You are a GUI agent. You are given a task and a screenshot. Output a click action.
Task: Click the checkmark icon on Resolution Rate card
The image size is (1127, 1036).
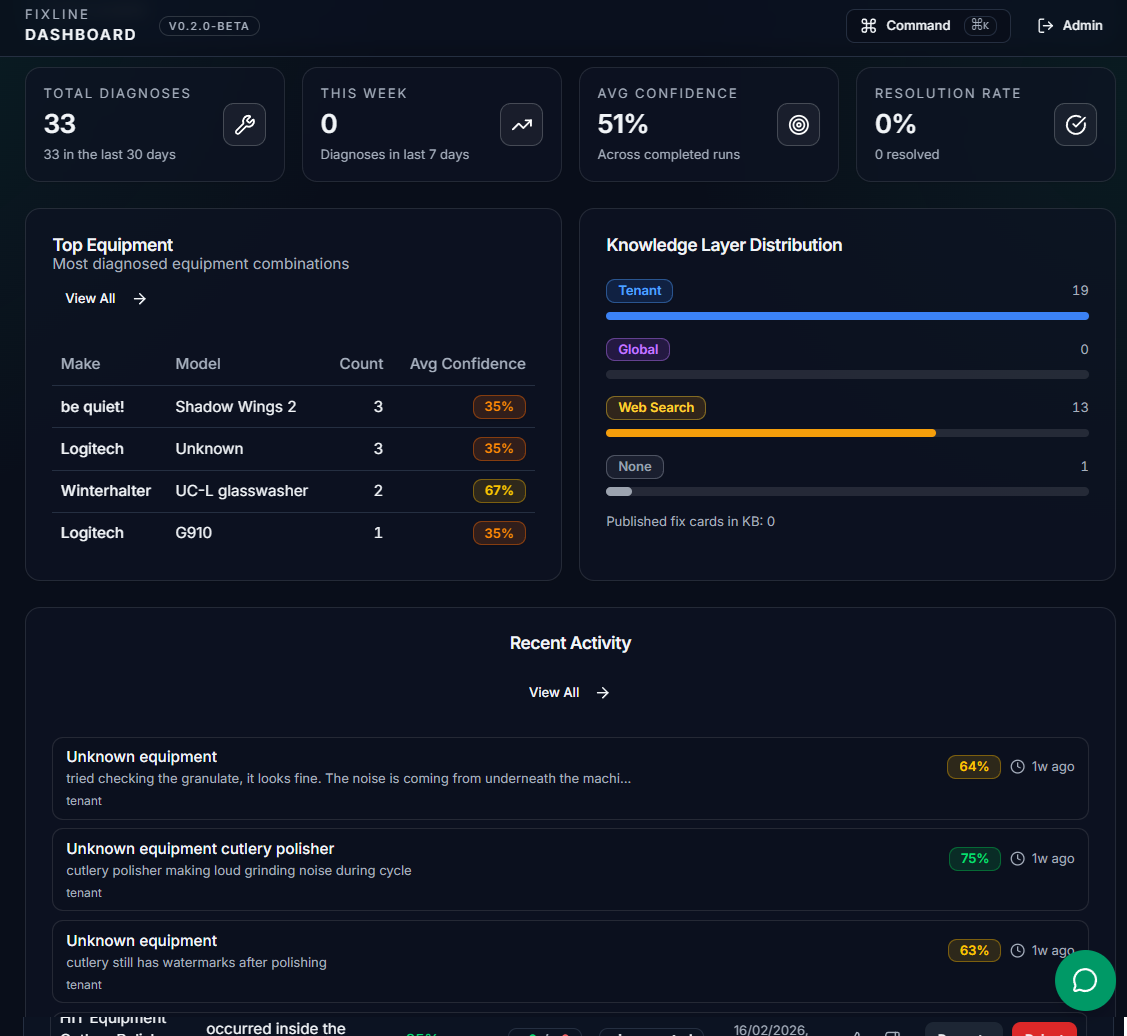click(1075, 123)
